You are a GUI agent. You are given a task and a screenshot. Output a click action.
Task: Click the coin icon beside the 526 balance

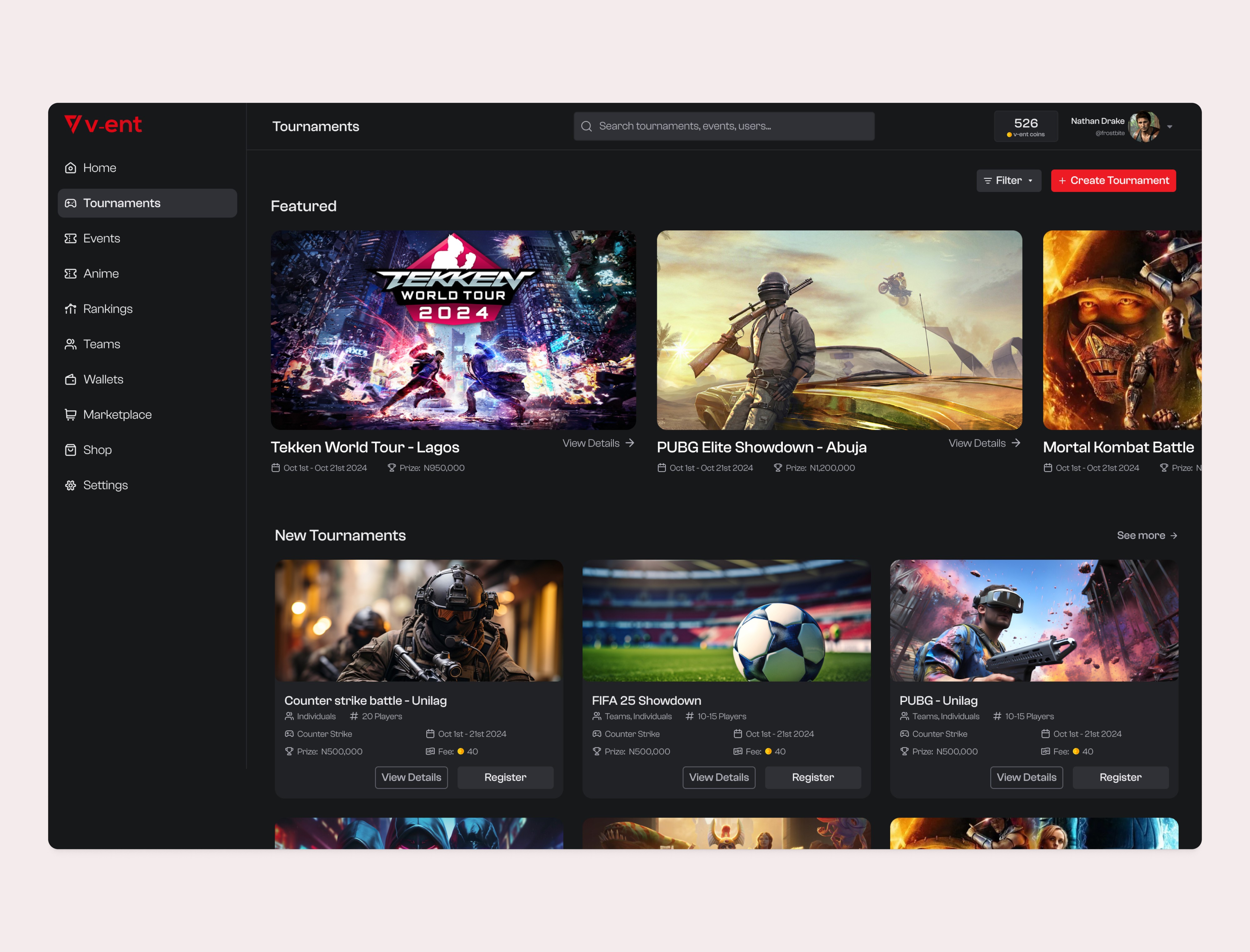point(1010,134)
